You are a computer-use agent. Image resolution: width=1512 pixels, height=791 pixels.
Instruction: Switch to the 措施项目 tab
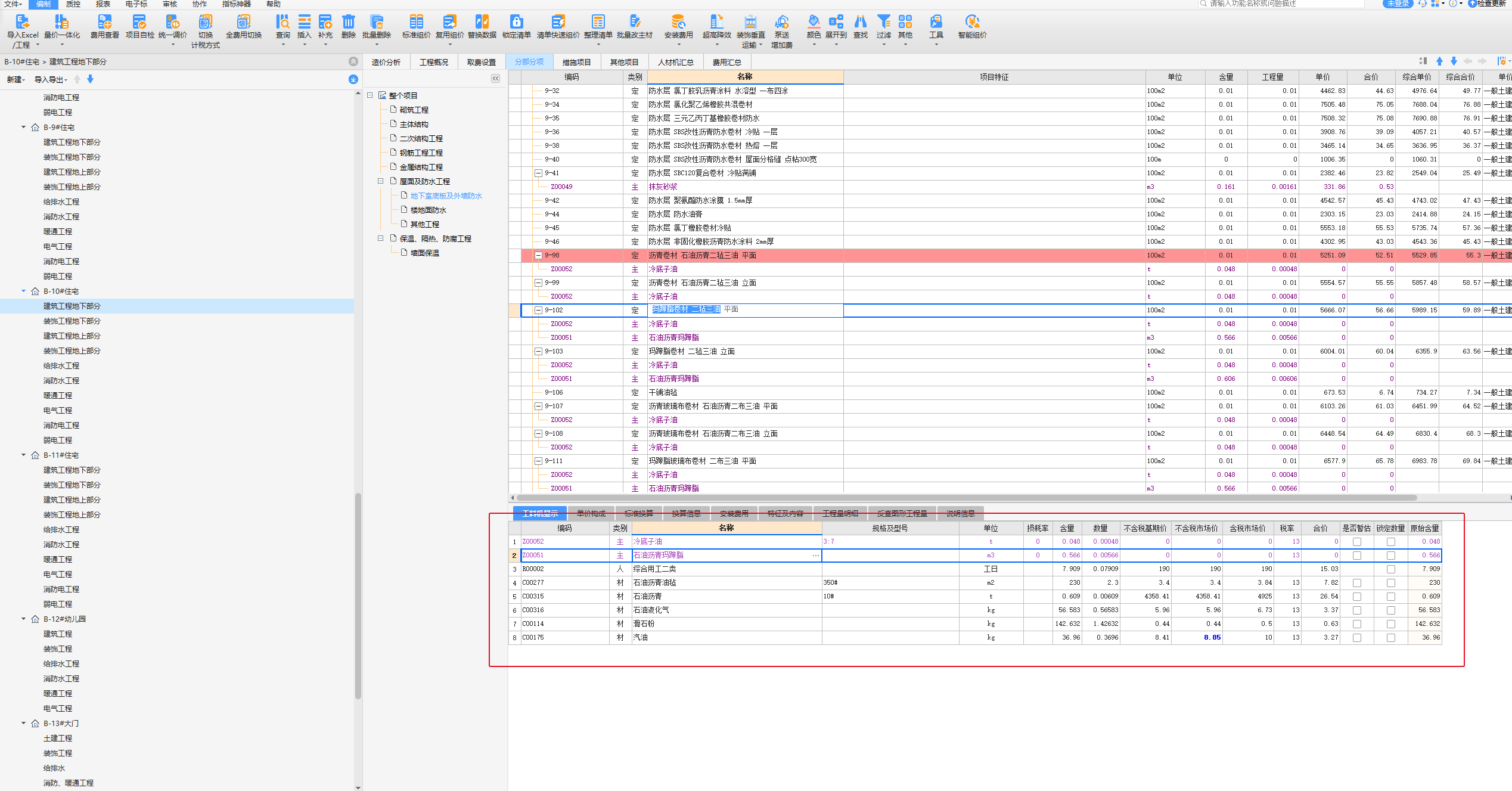click(x=576, y=62)
